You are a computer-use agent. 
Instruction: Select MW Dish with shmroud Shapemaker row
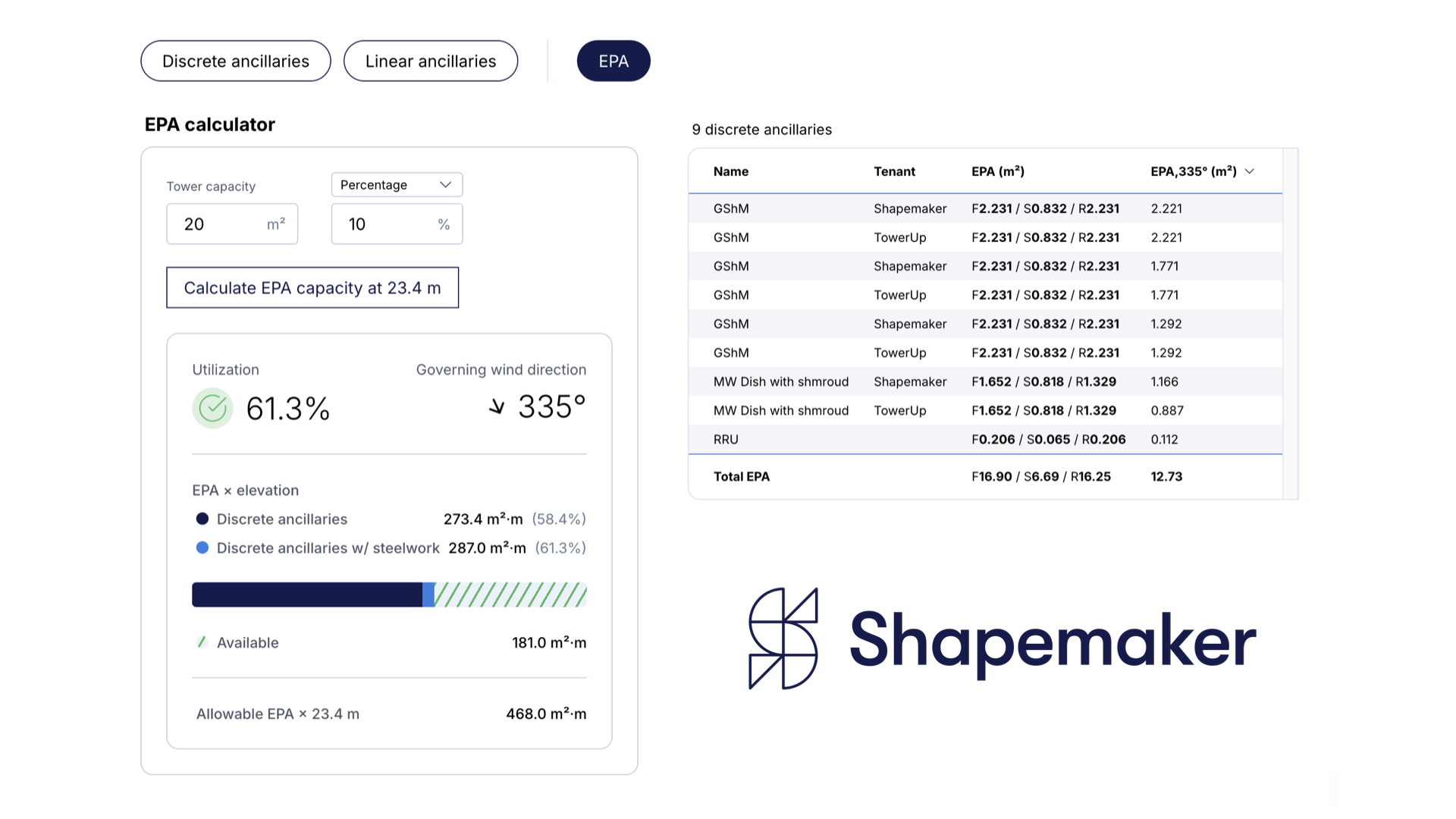coord(985,381)
